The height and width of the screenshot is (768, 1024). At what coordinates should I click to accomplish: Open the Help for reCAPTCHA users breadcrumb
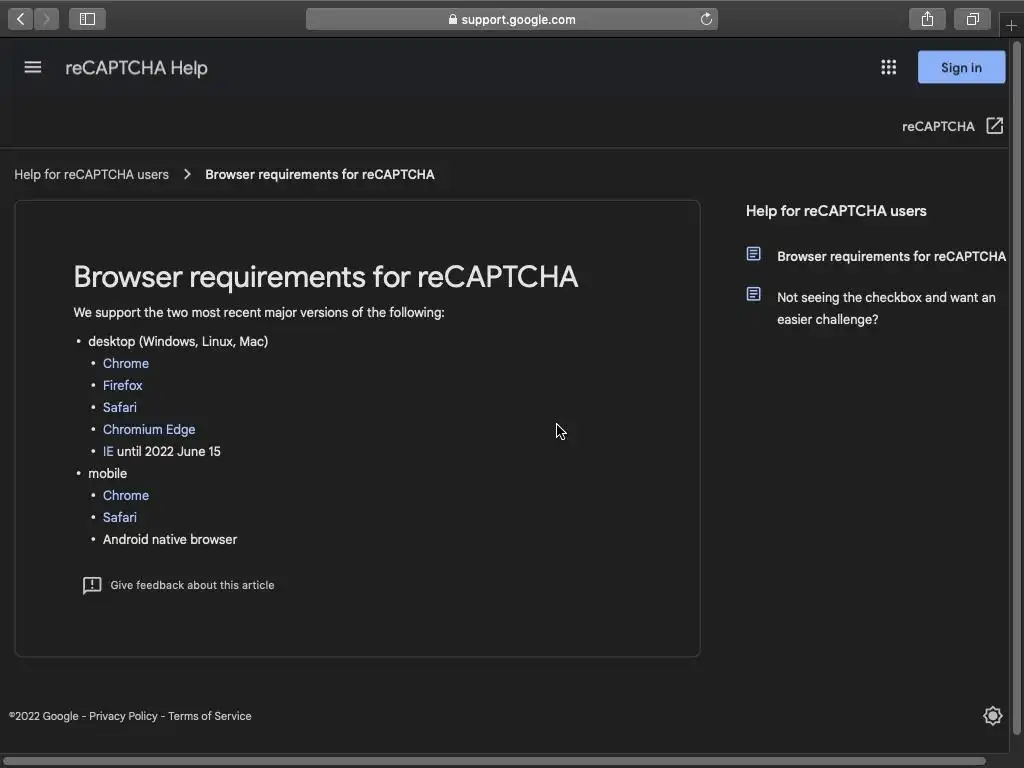(91, 175)
